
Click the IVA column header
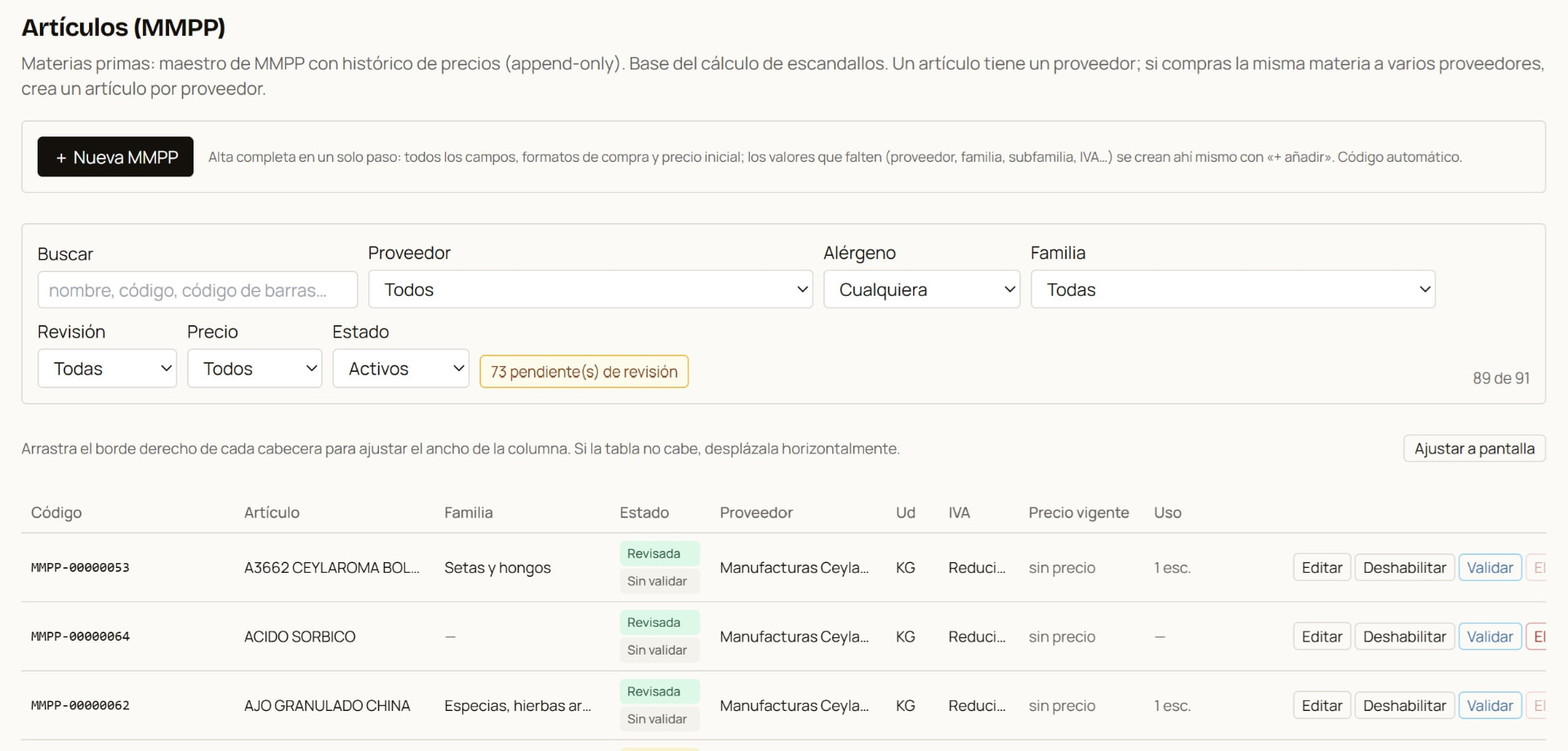pyautogui.click(x=960, y=512)
